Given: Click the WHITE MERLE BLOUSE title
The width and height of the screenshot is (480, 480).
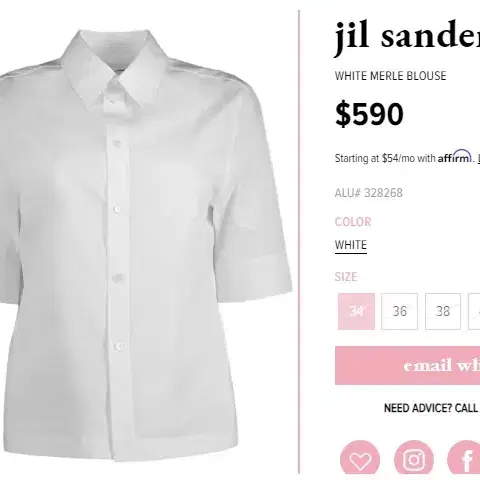Looking at the screenshot, I should pos(390,76).
